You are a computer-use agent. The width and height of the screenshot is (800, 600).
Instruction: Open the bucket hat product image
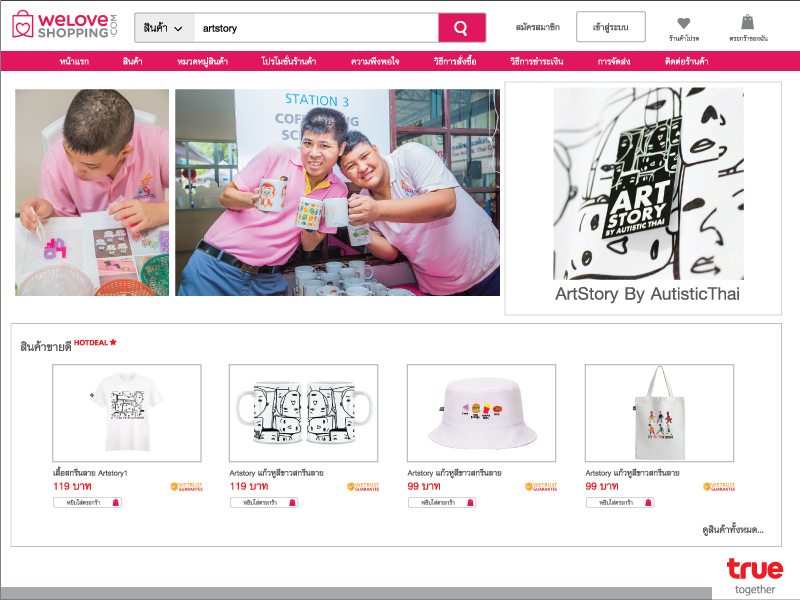pos(481,413)
